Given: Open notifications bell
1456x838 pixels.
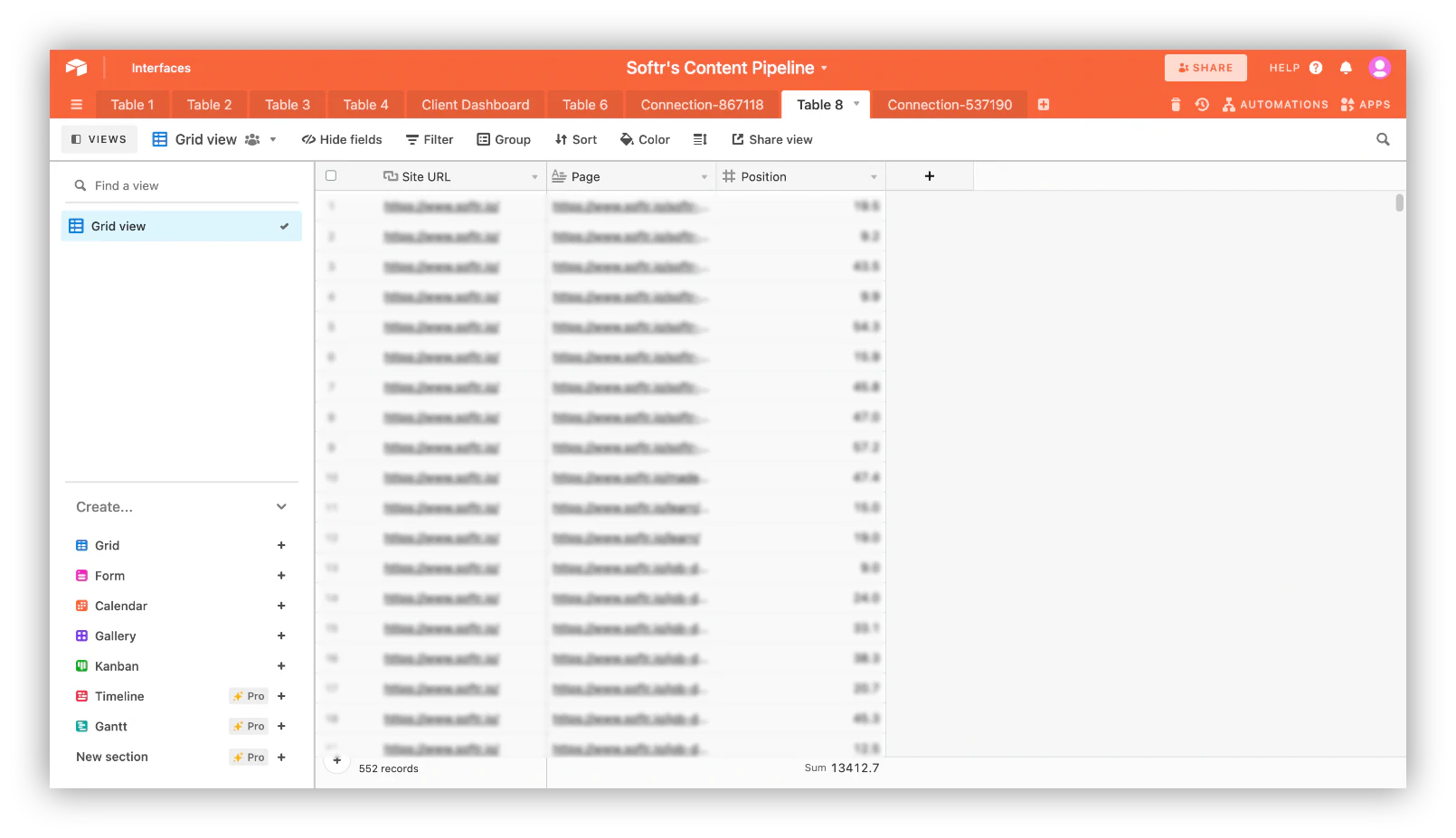Looking at the screenshot, I should click(1346, 68).
